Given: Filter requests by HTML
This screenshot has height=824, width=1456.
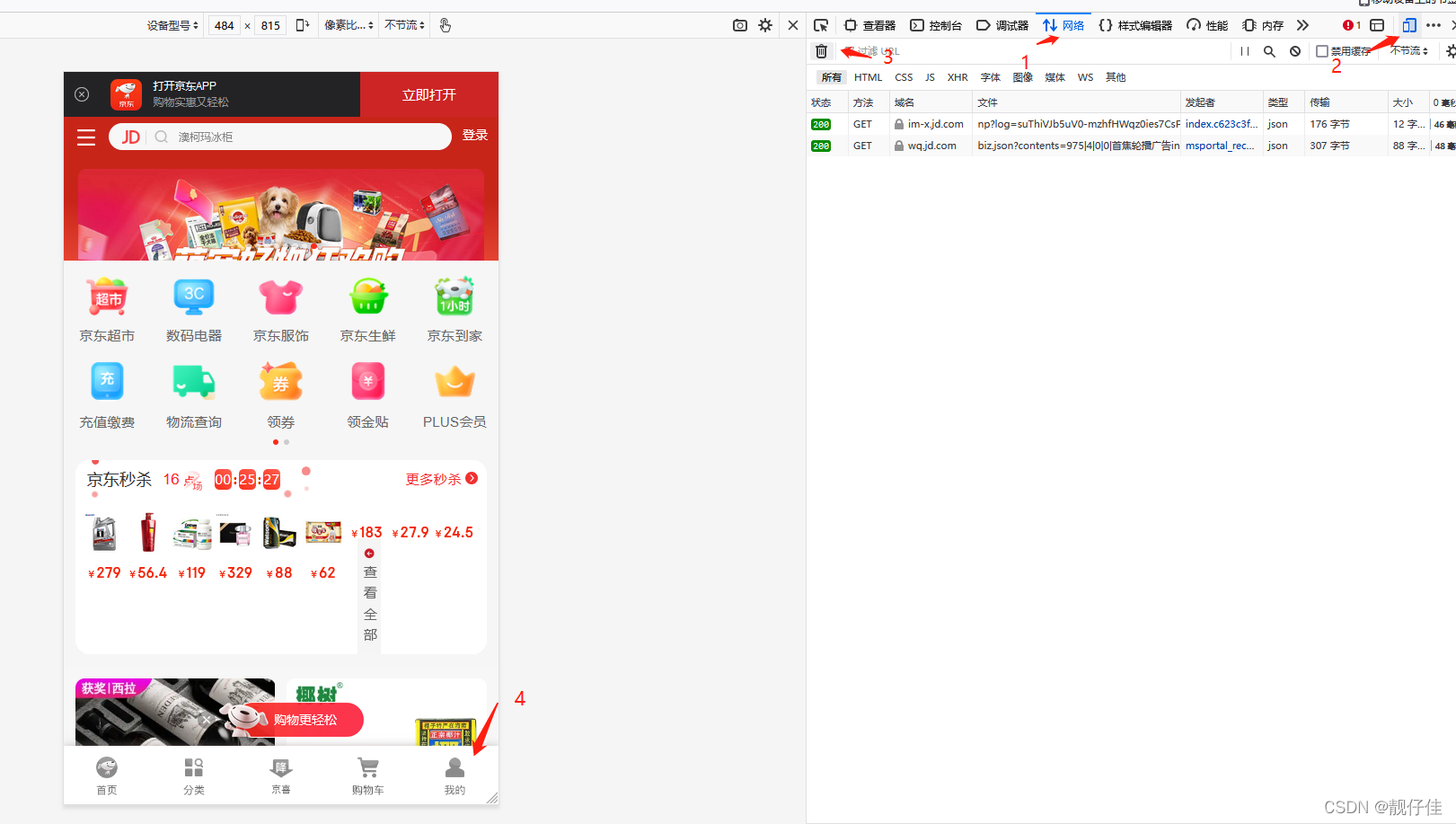Looking at the screenshot, I should [x=868, y=77].
